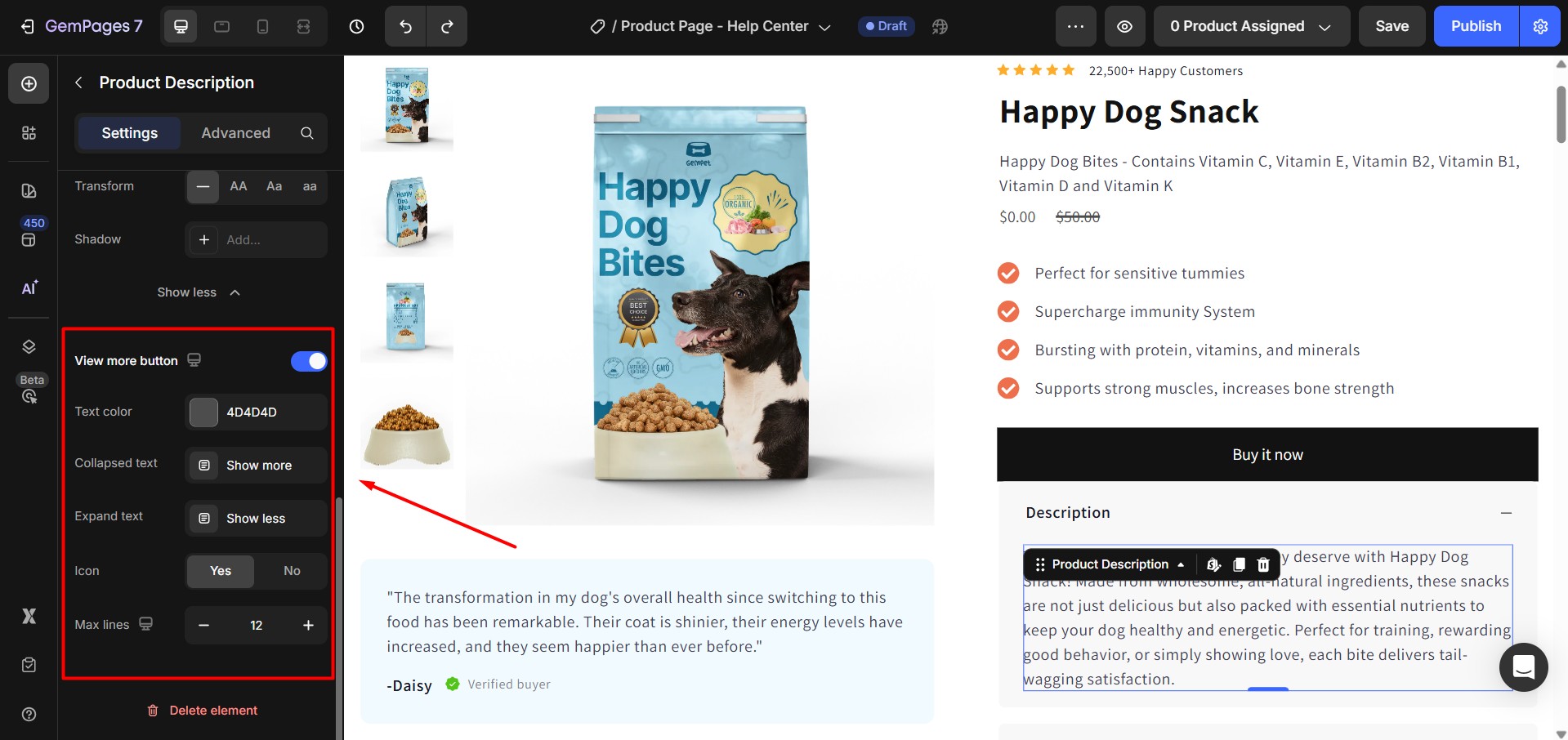Image resolution: width=1568 pixels, height=740 pixels.
Task: Select the AI assistant tool in sidebar
Action: 29,288
